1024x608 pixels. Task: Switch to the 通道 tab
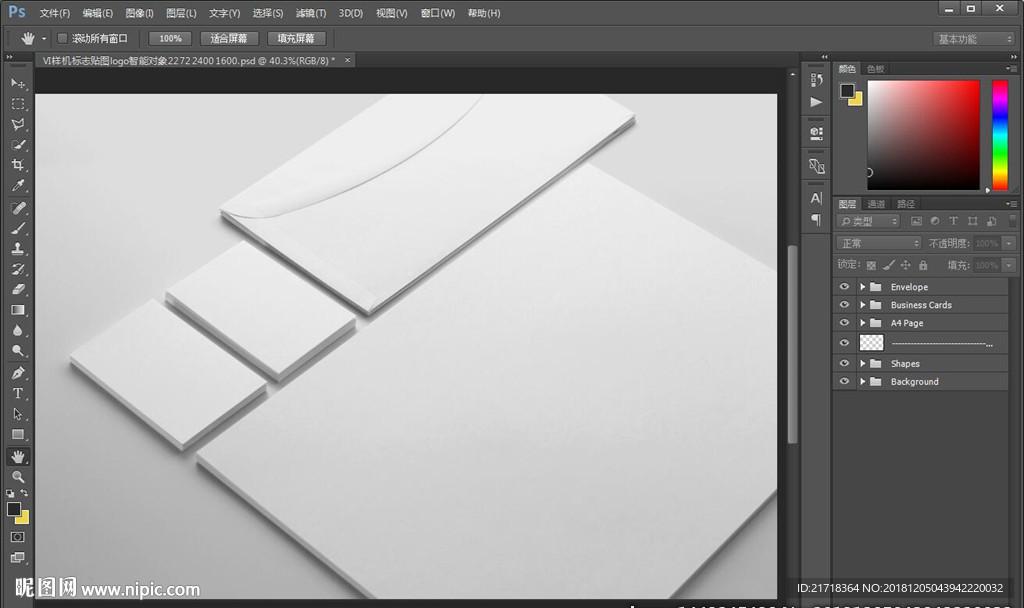876,204
